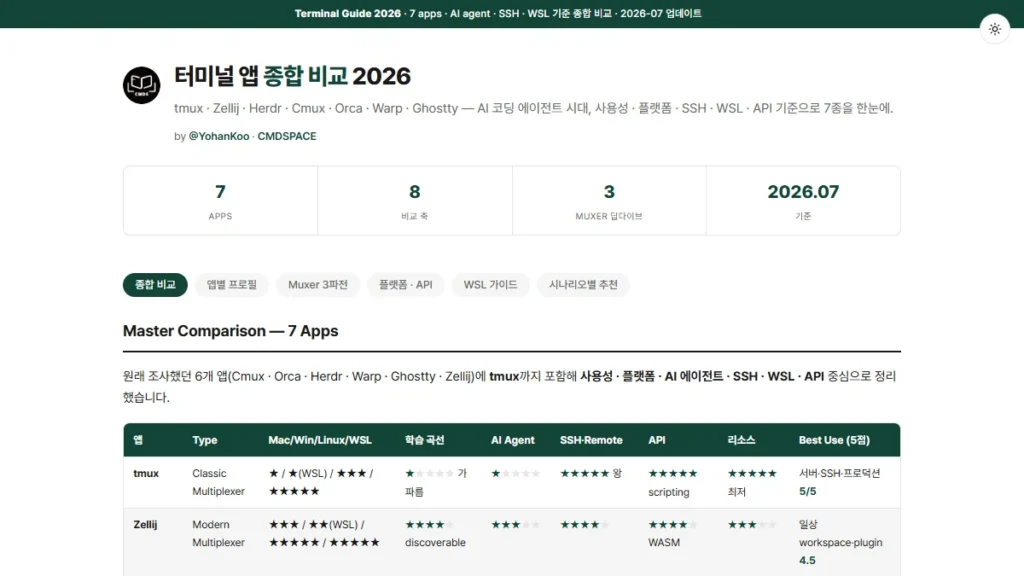Click the tmux 리소스 최저 cell

752,483
